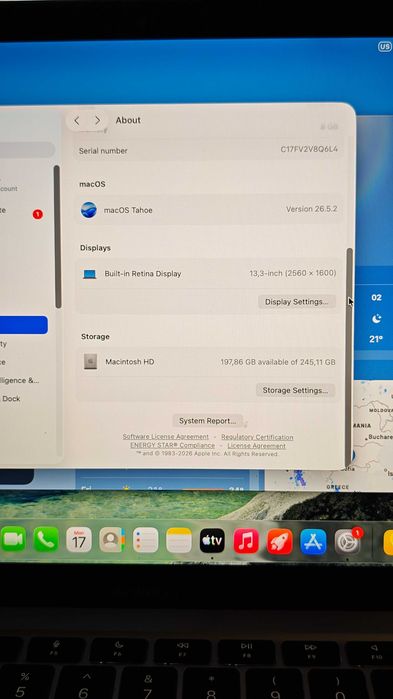The width and height of the screenshot is (393, 699).
Task: Open Calendar showing 17 in the Dock
Action: coord(79,540)
